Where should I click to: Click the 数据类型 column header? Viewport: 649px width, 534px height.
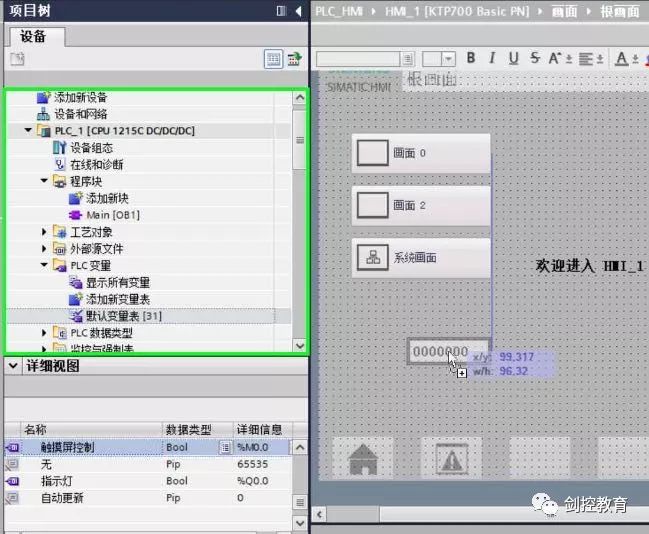198,430
